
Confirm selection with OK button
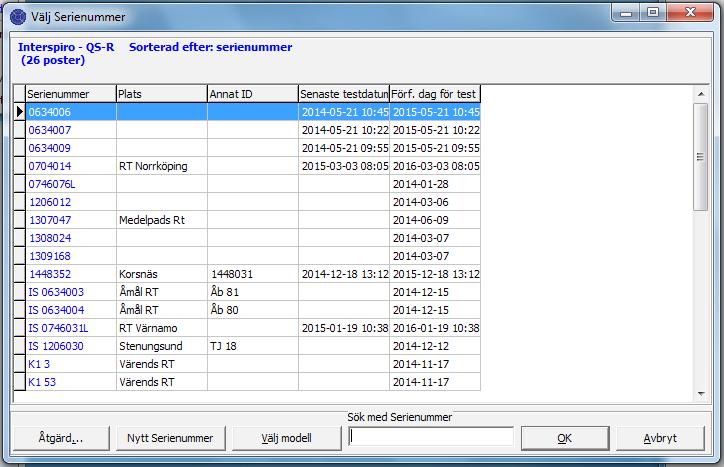[565, 438]
